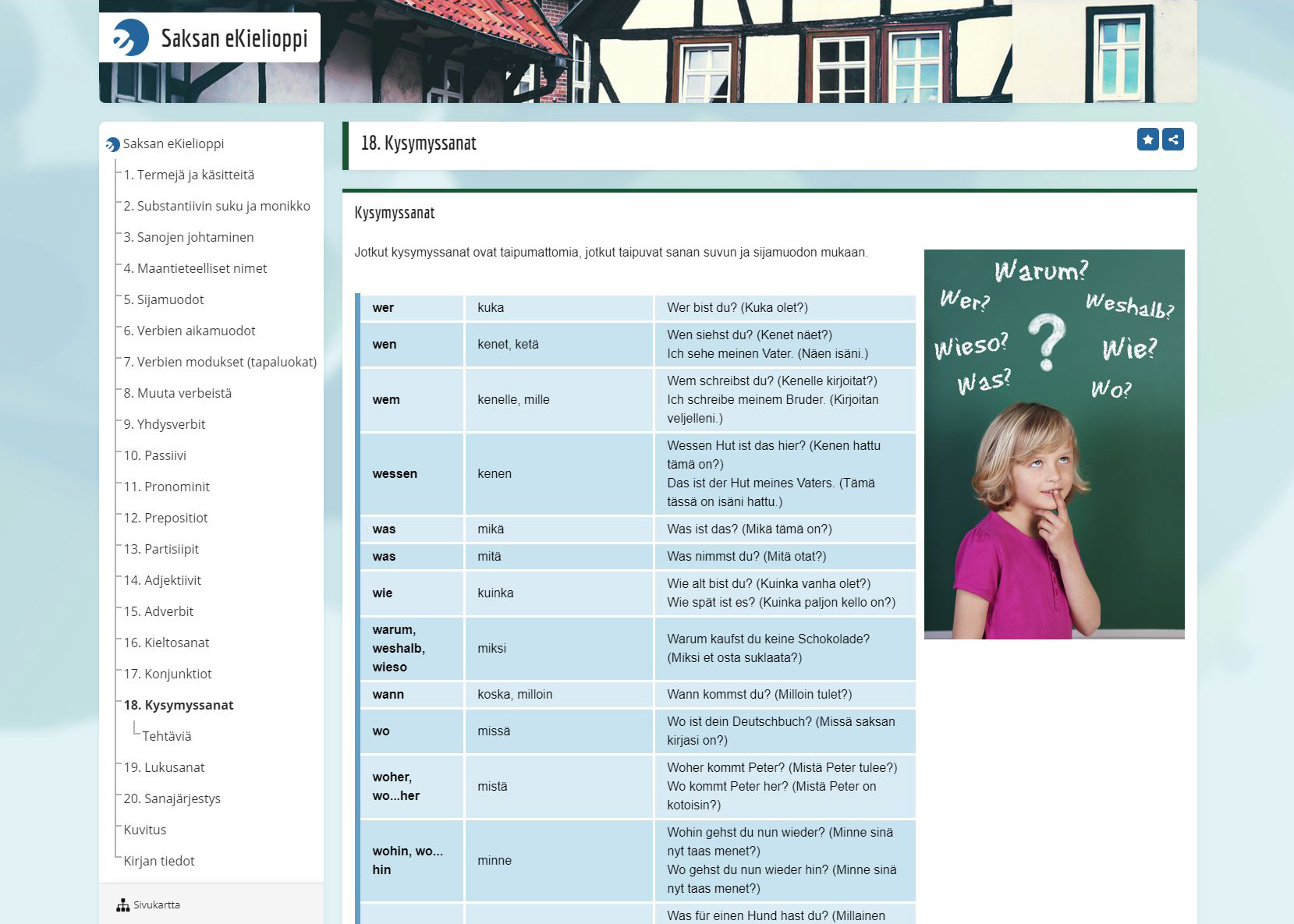This screenshot has height=924, width=1294.
Task: Open Sivukartta link at sidebar bottom
Action: pyautogui.click(x=156, y=905)
